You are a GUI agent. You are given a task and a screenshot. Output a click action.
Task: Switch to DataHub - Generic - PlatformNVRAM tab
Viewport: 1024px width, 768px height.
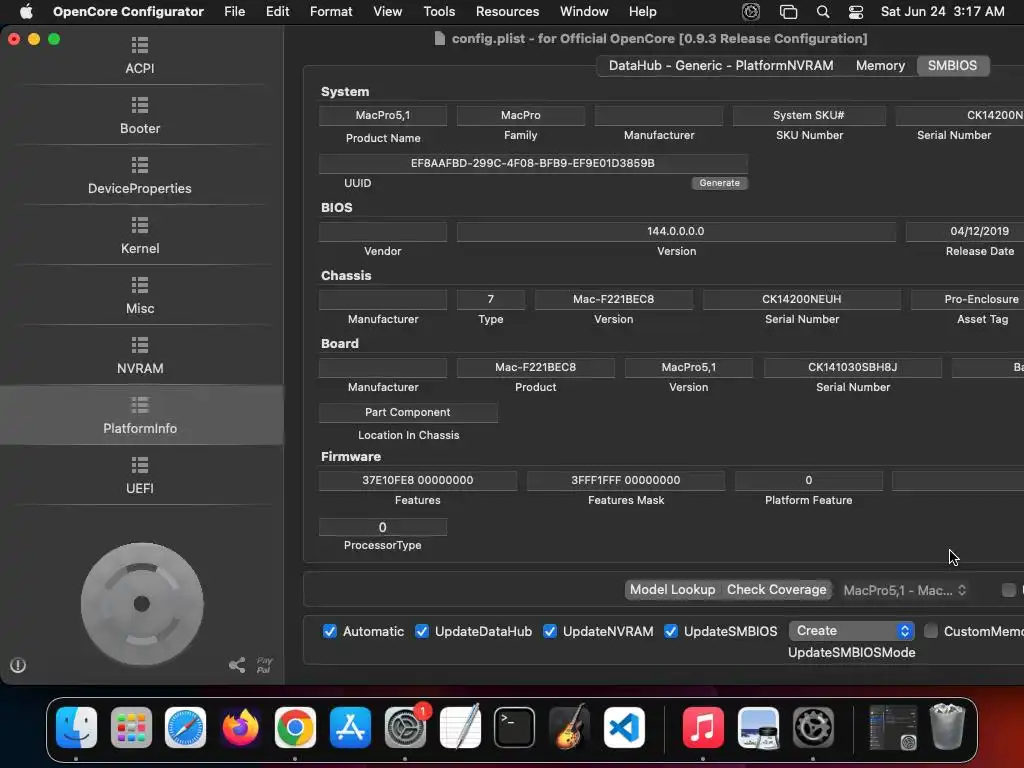pyautogui.click(x=721, y=65)
